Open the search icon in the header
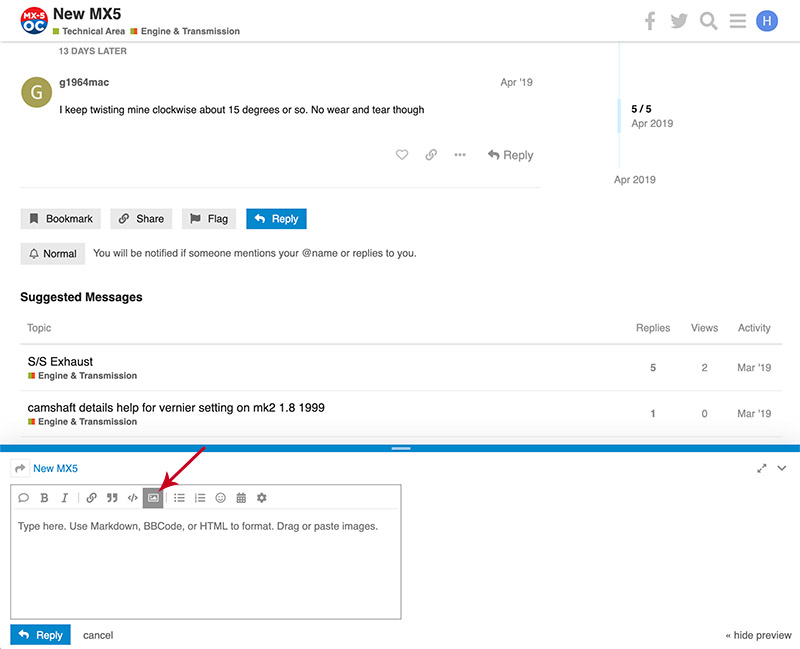Screen dimensions: 800x649 tap(709, 21)
